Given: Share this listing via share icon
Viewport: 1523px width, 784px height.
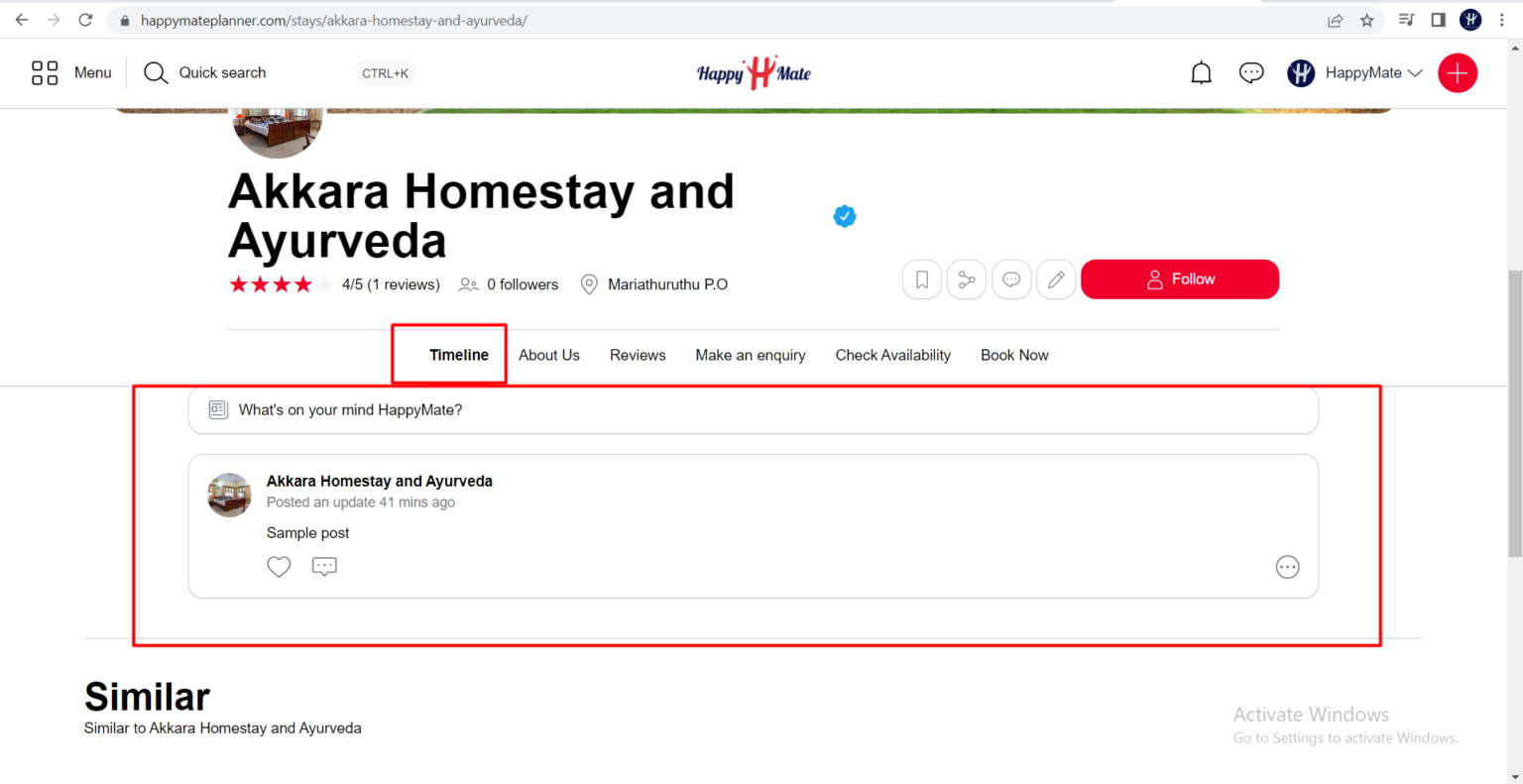Looking at the screenshot, I should [x=967, y=280].
